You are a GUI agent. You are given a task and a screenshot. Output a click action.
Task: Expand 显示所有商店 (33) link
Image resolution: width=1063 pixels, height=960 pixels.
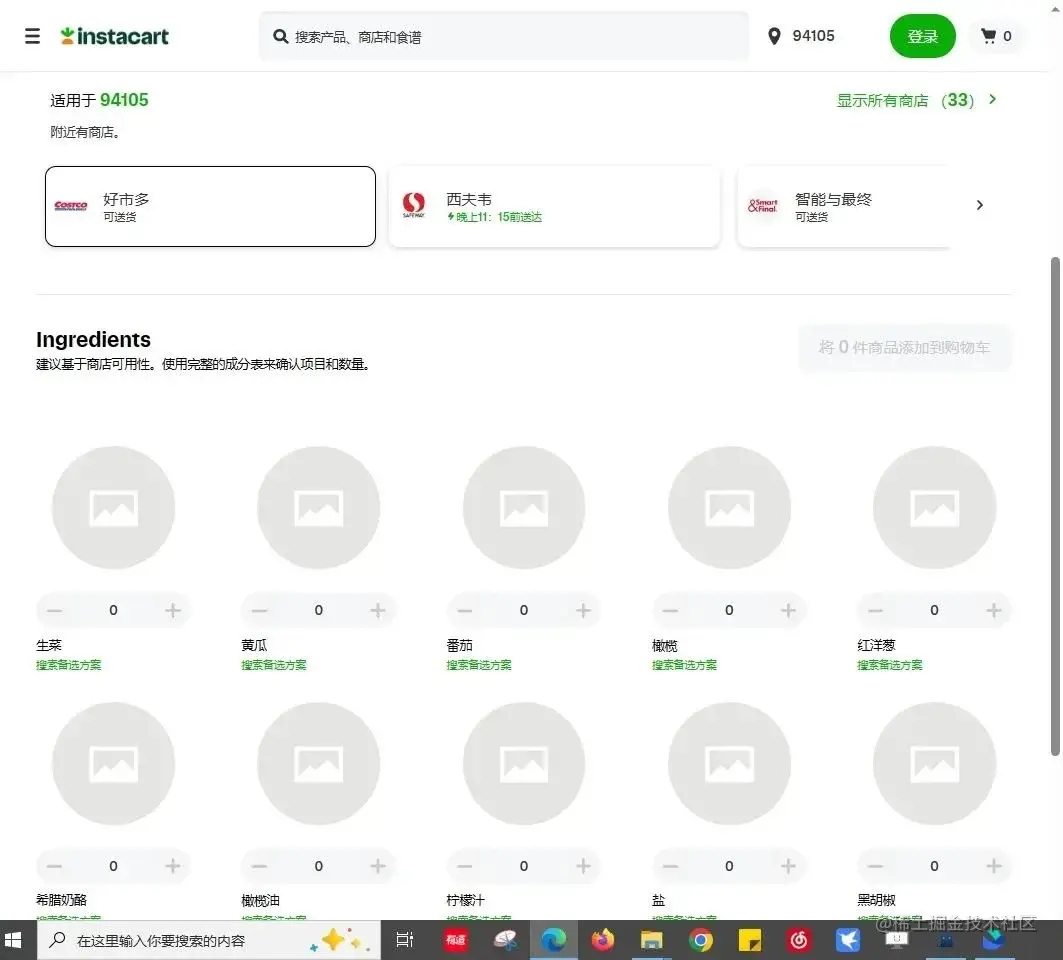(x=916, y=100)
